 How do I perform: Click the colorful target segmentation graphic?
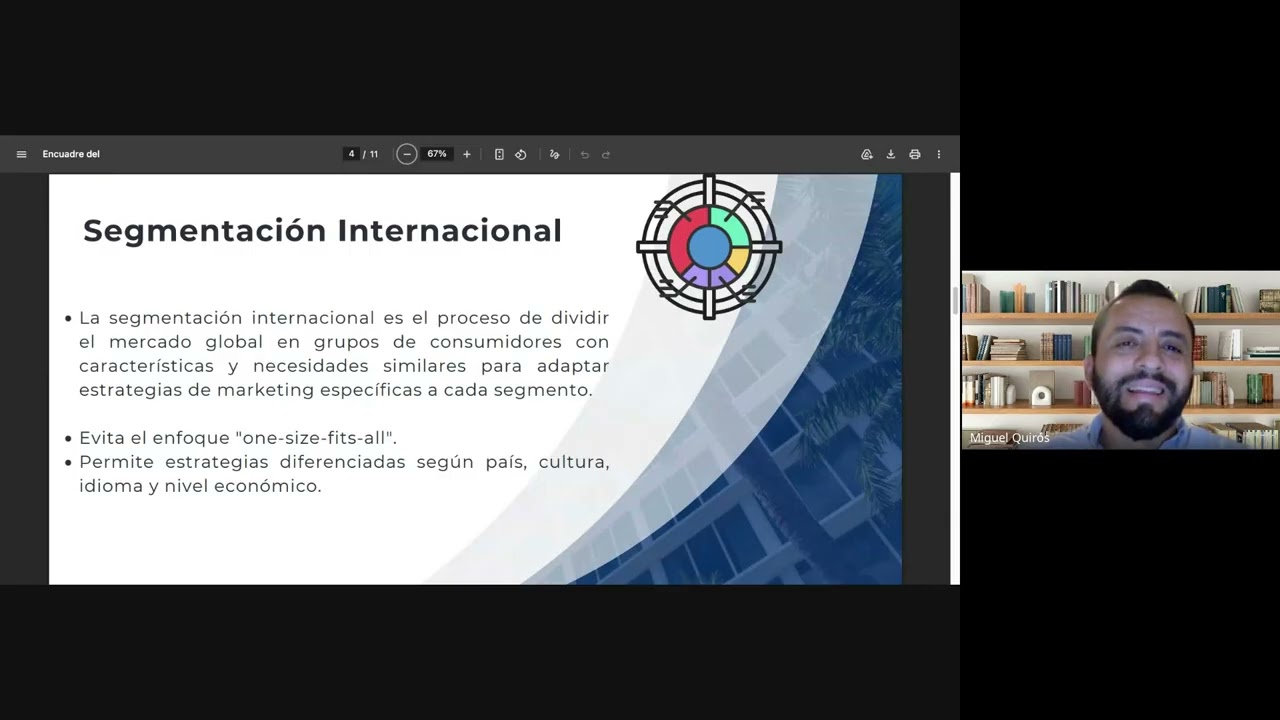(709, 247)
